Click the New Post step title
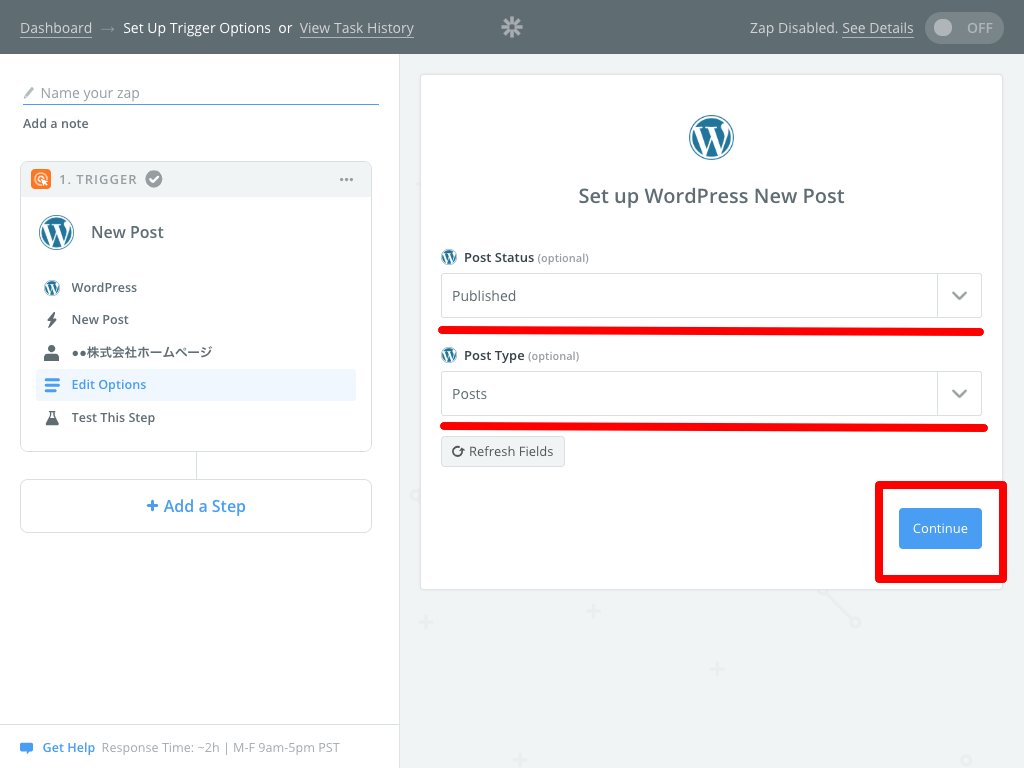Viewport: 1024px width, 768px height. click(x=127, y=232)
